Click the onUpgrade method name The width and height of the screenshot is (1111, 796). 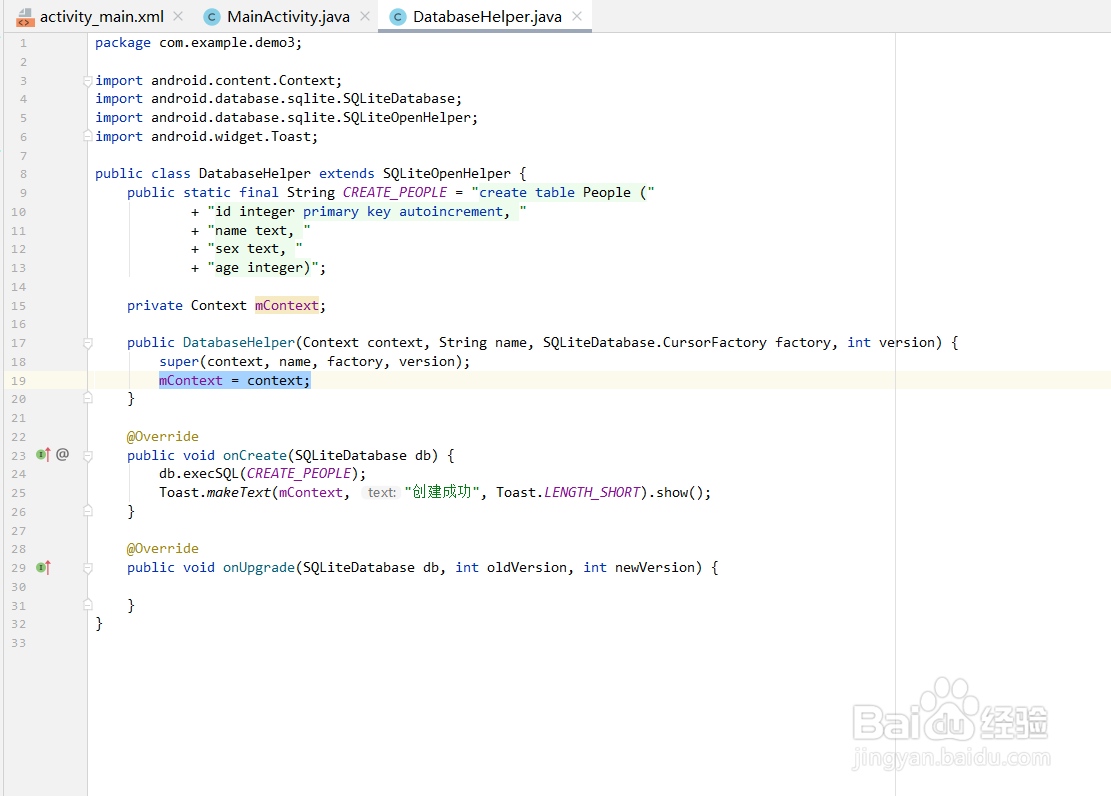point(259,568)
